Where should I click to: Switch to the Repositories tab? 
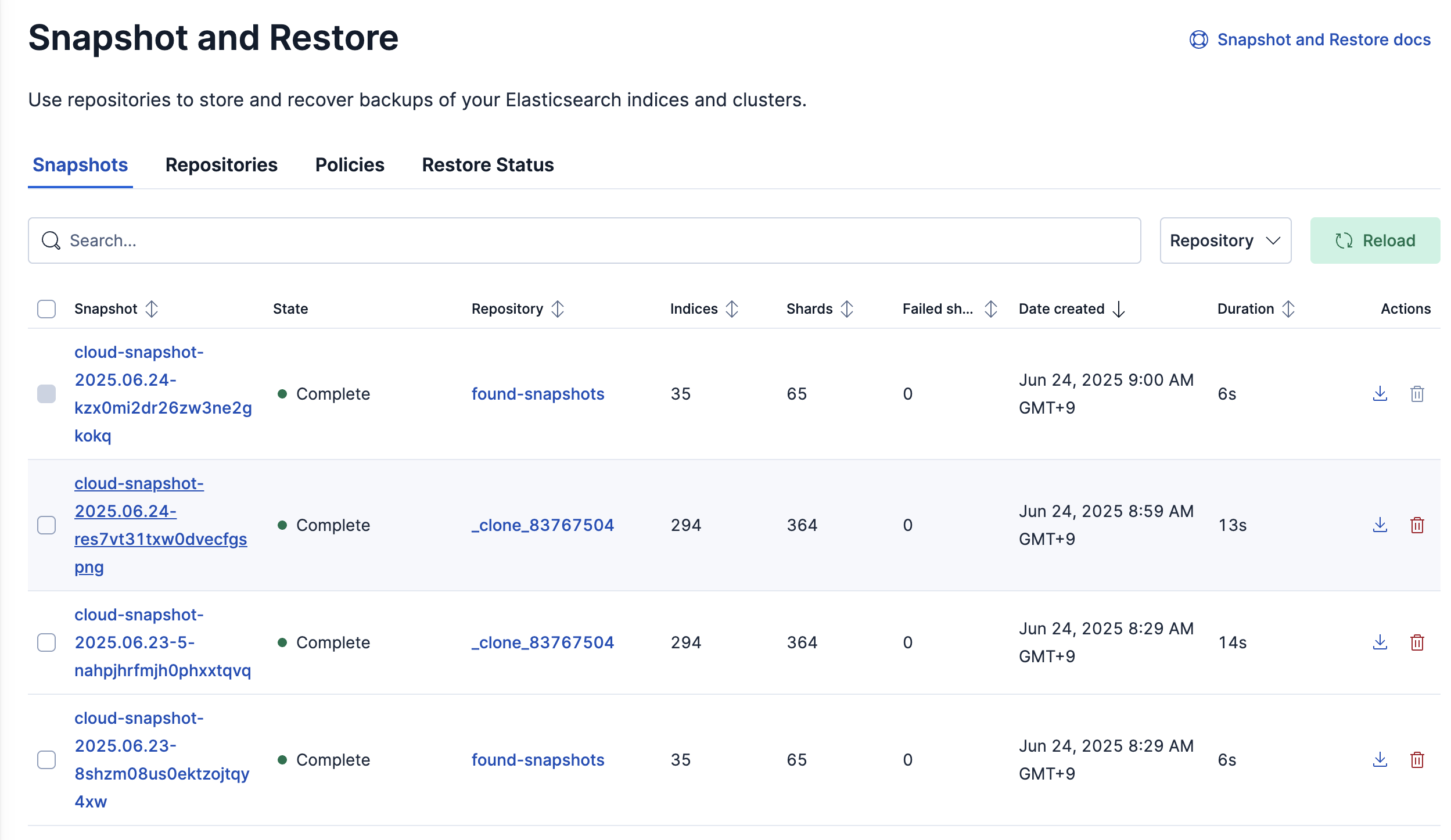coord(221,165)
